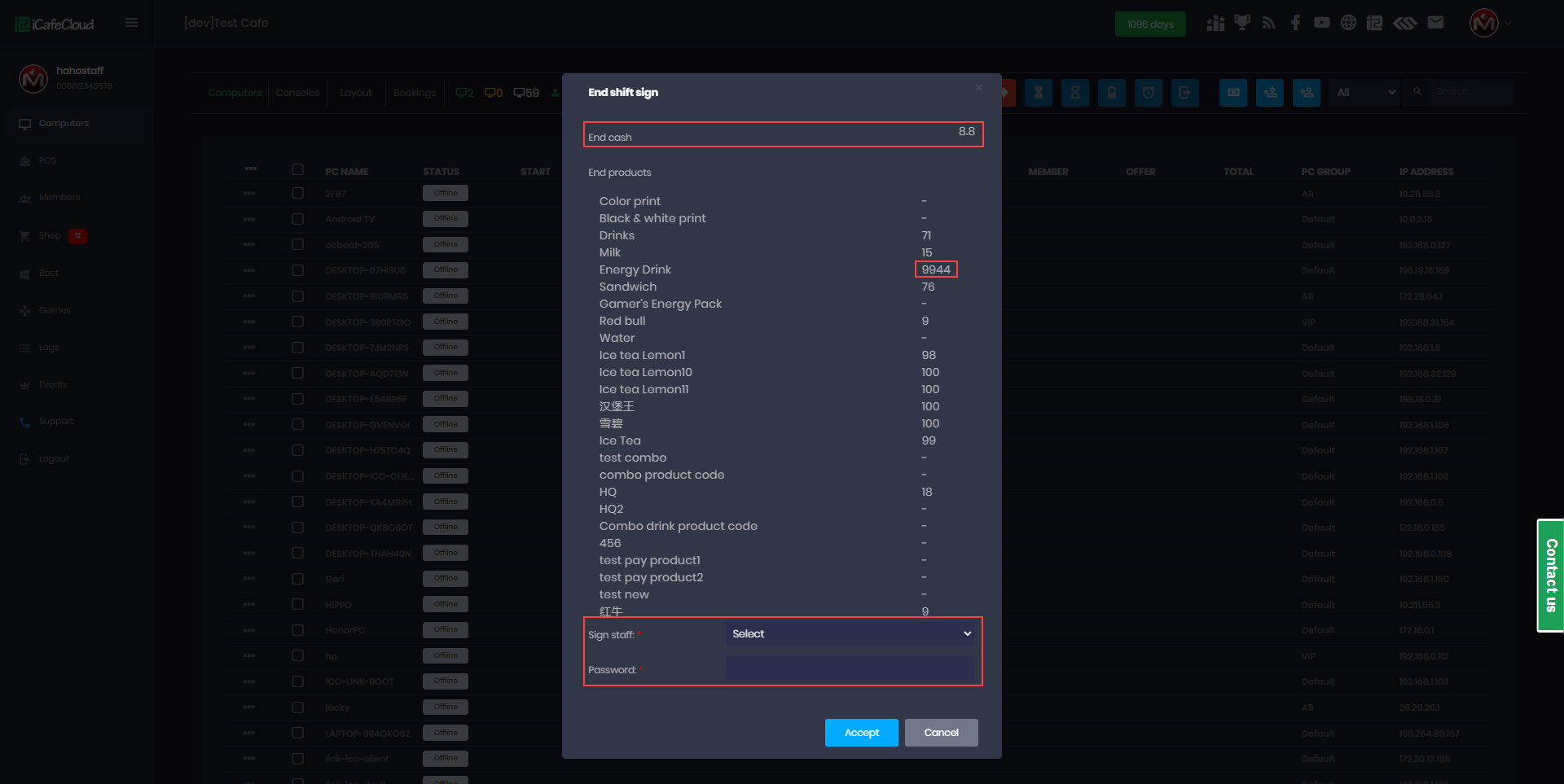Click into the Password input field
1564x784 pixels.
point(850,669)
